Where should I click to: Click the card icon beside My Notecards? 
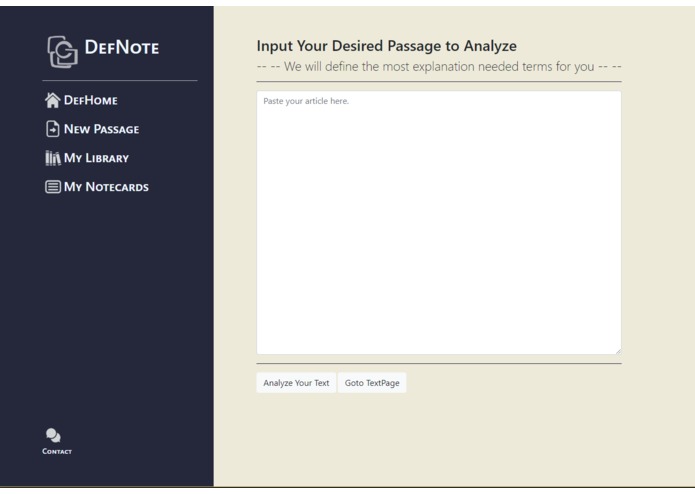point(53,187)
